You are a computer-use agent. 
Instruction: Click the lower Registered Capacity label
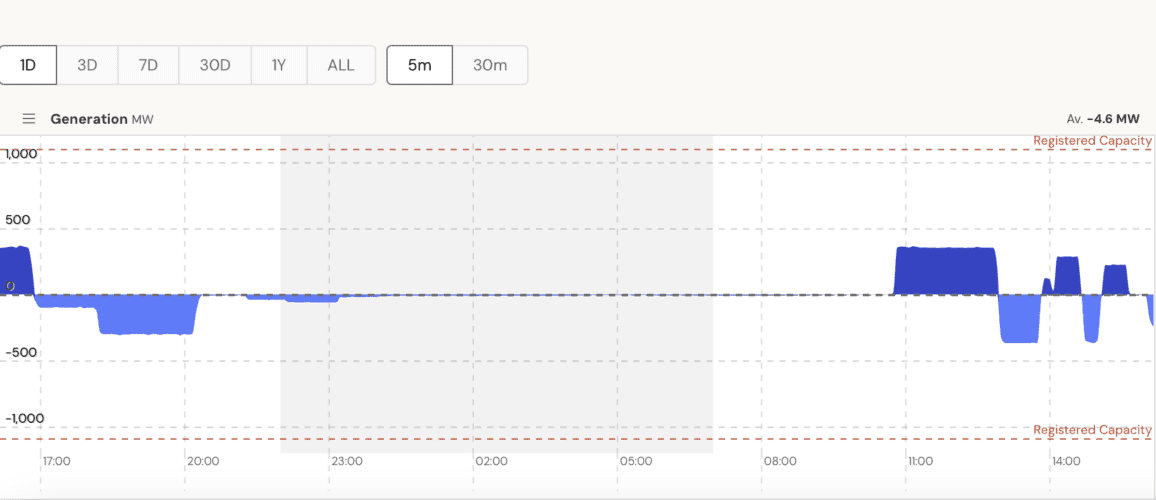[x=1092, y=430]
